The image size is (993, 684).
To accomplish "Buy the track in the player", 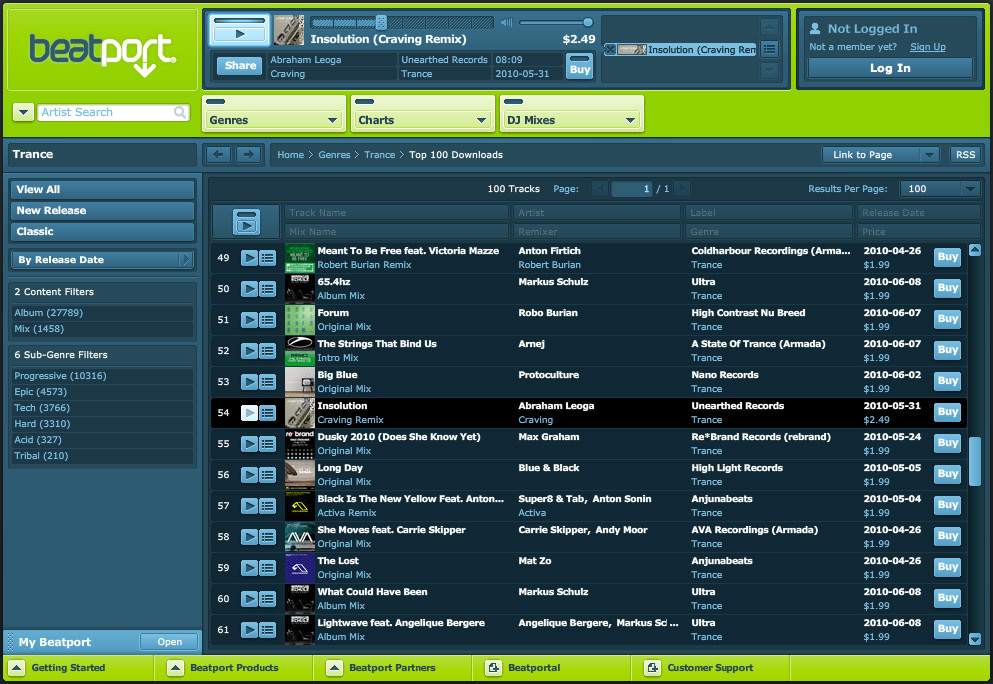I will 579,68.
